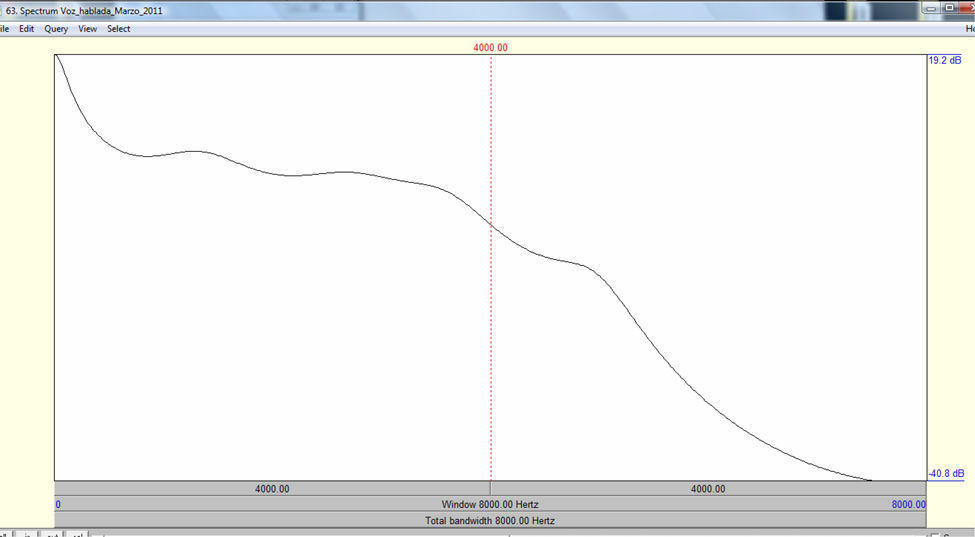Click the Window 8000.00 Hertz bar
Screen dimensions: 975x537
(x=490, y=505)
